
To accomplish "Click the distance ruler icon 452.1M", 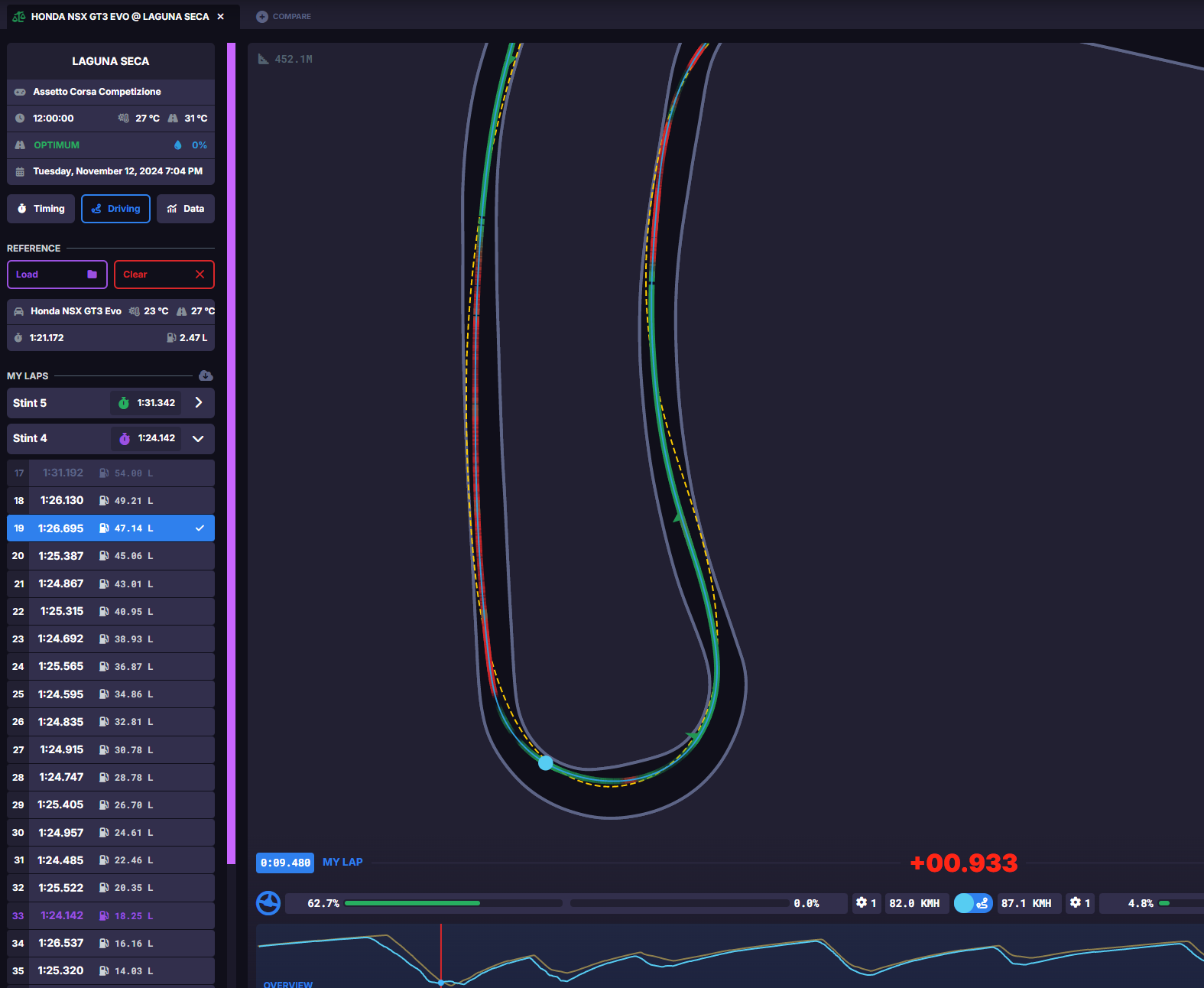I will 263,59.
